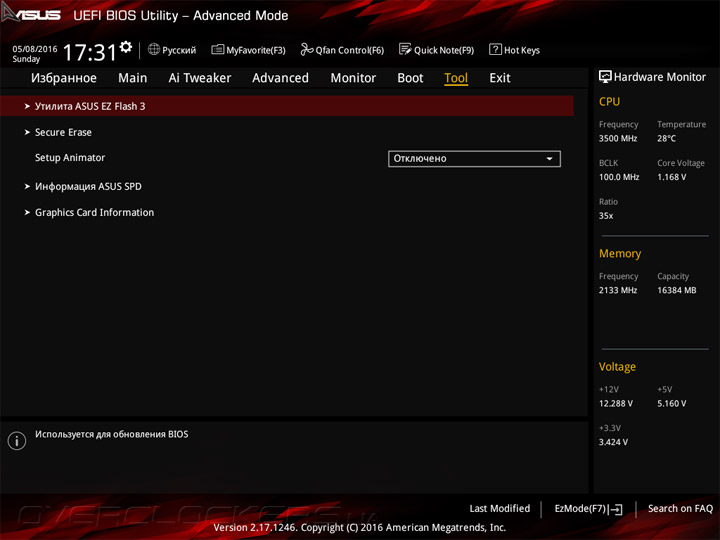This screenshot has height=540, width=720.
Task: Expand the Secure Erase arrow
Action: [x=27, y=132]
